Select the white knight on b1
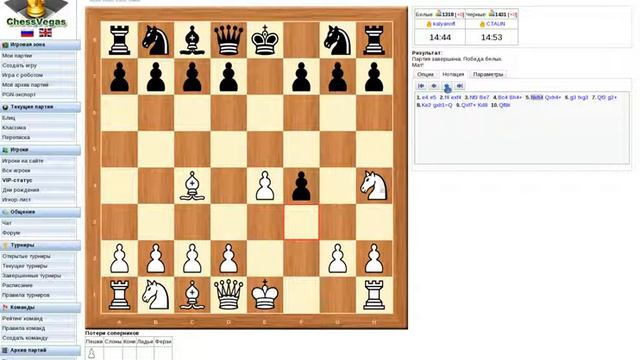 click(x=156, y=295)
